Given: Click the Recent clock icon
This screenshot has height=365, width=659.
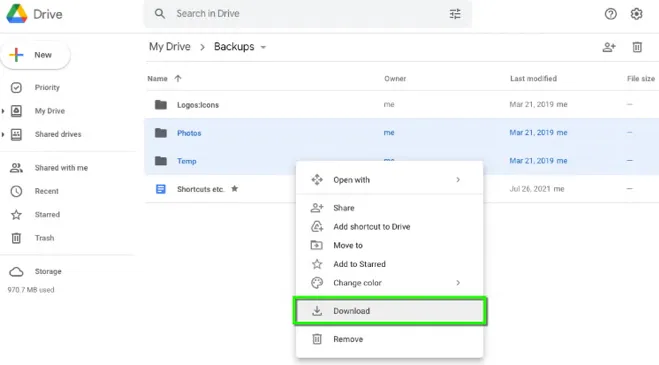Looking at the screenshot, I should 16,191.
